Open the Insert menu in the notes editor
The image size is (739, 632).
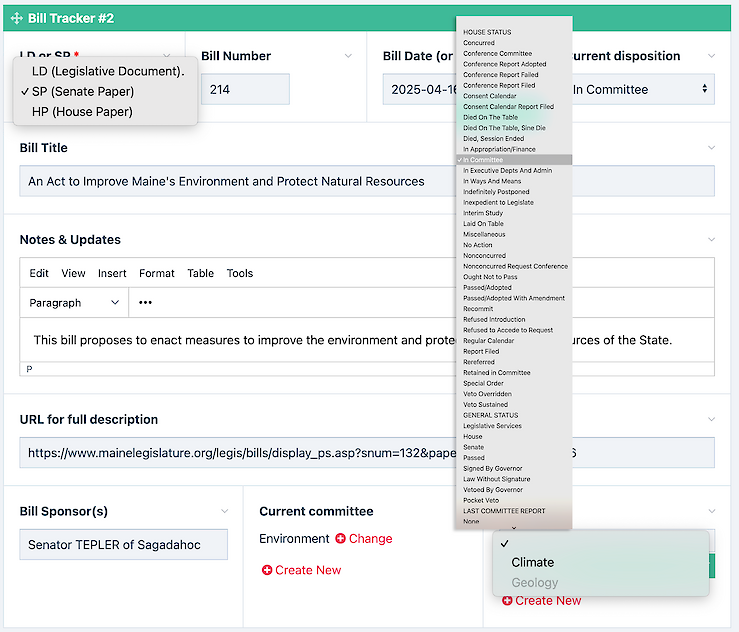pyautogui.click(x=112, y=273)
